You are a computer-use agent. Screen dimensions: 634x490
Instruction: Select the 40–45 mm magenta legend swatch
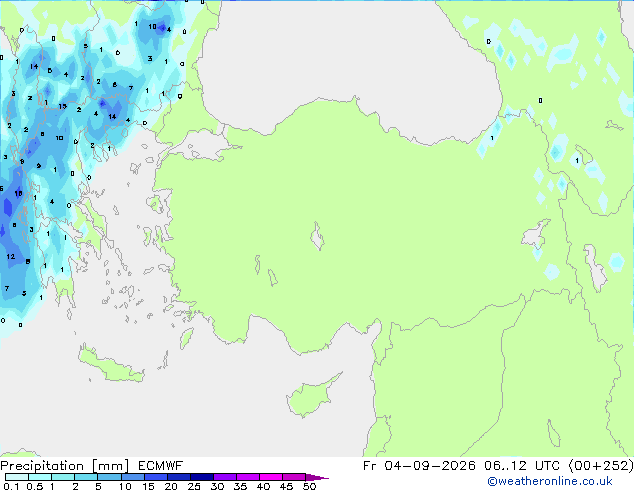pyautogui.click(x=271, y=477)
